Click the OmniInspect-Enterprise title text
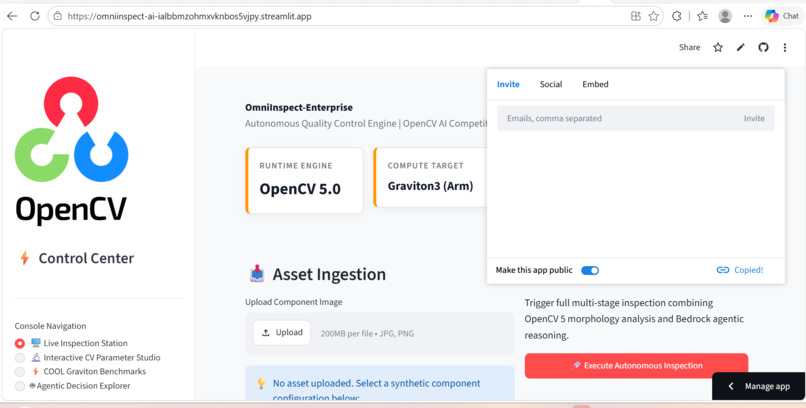Screen dimensions: 806x408 (x=299, y=107)
